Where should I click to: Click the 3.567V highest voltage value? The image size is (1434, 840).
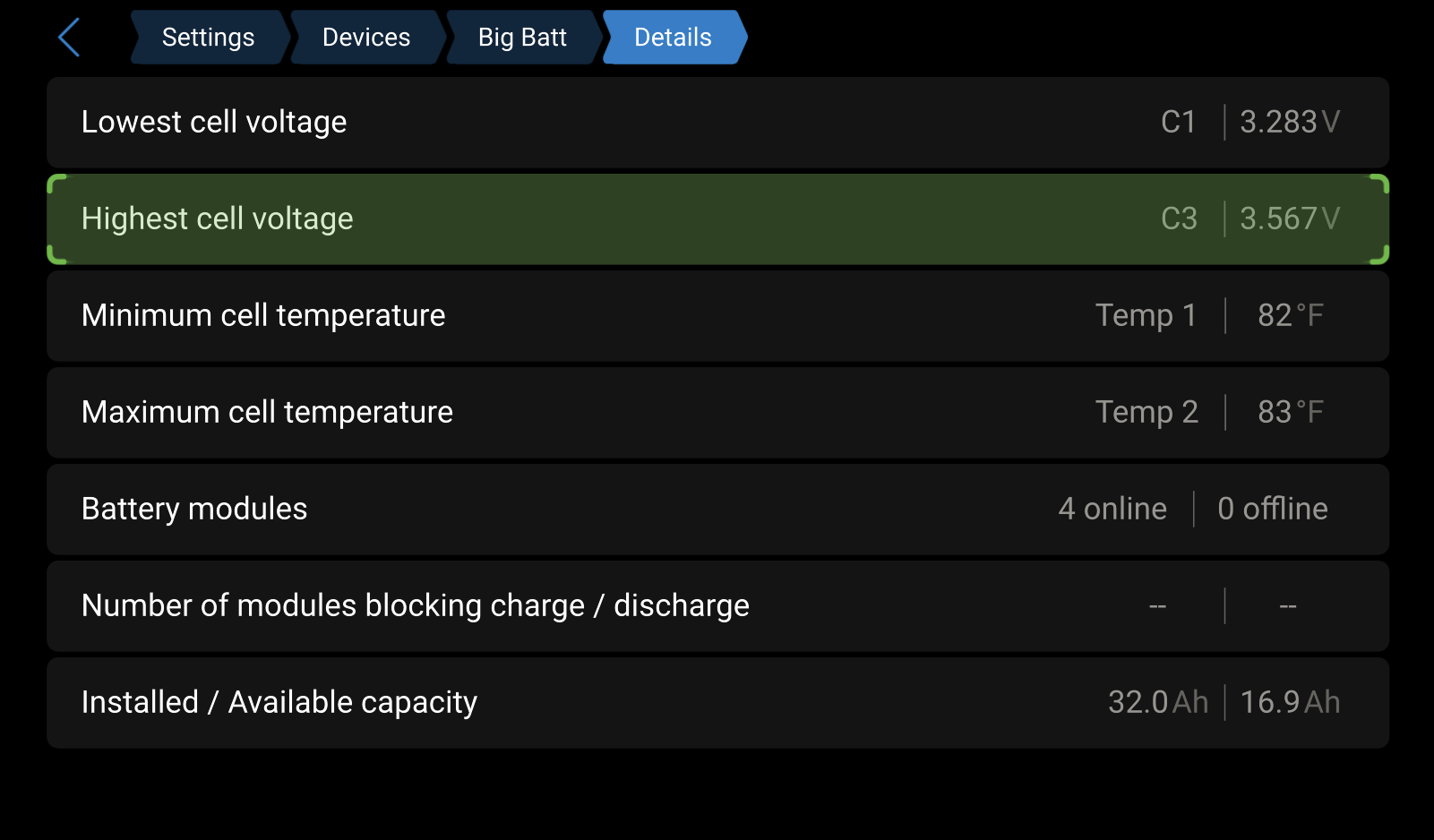point(1290,219)
